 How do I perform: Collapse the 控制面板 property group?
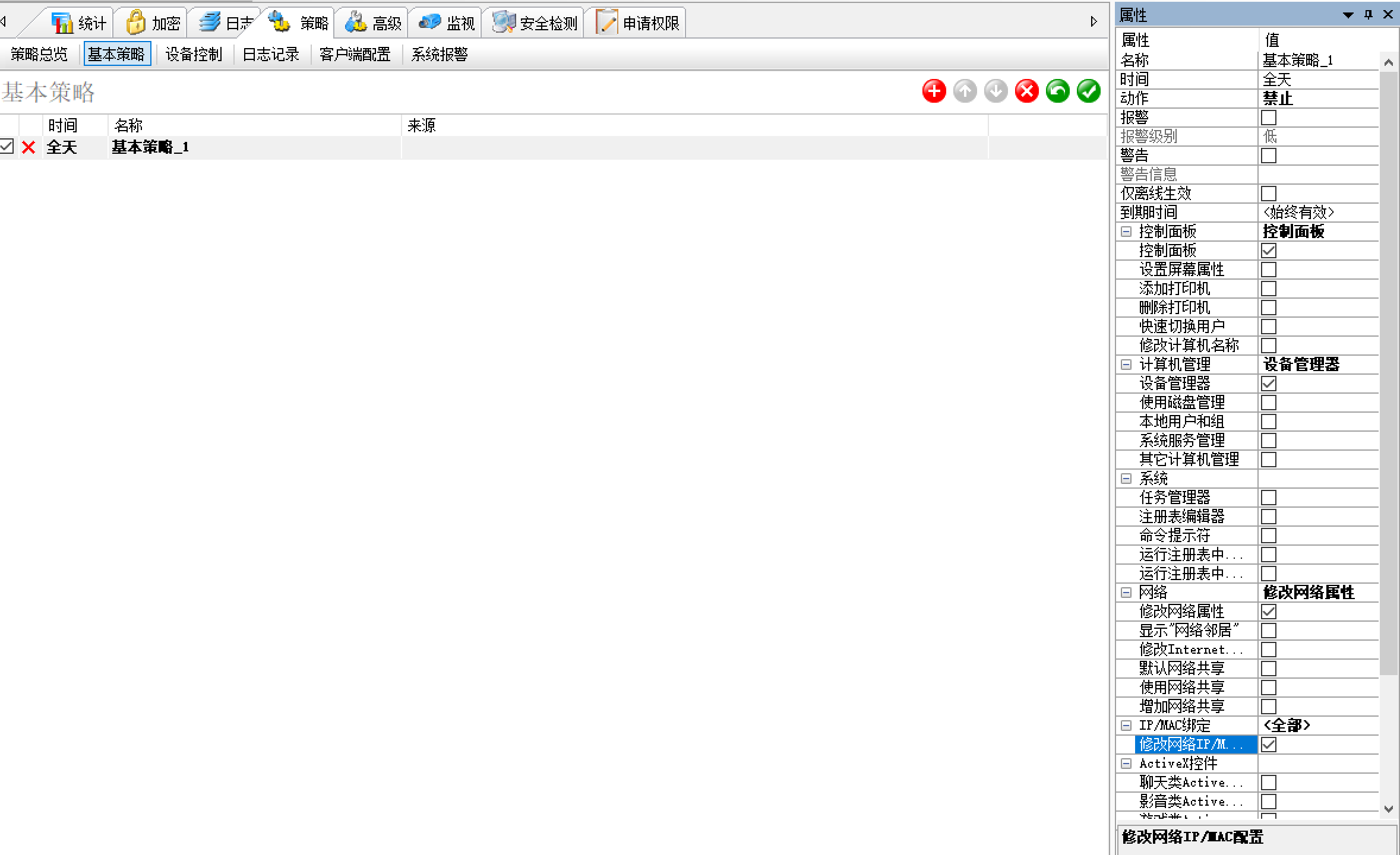(x=1126, y=232)
